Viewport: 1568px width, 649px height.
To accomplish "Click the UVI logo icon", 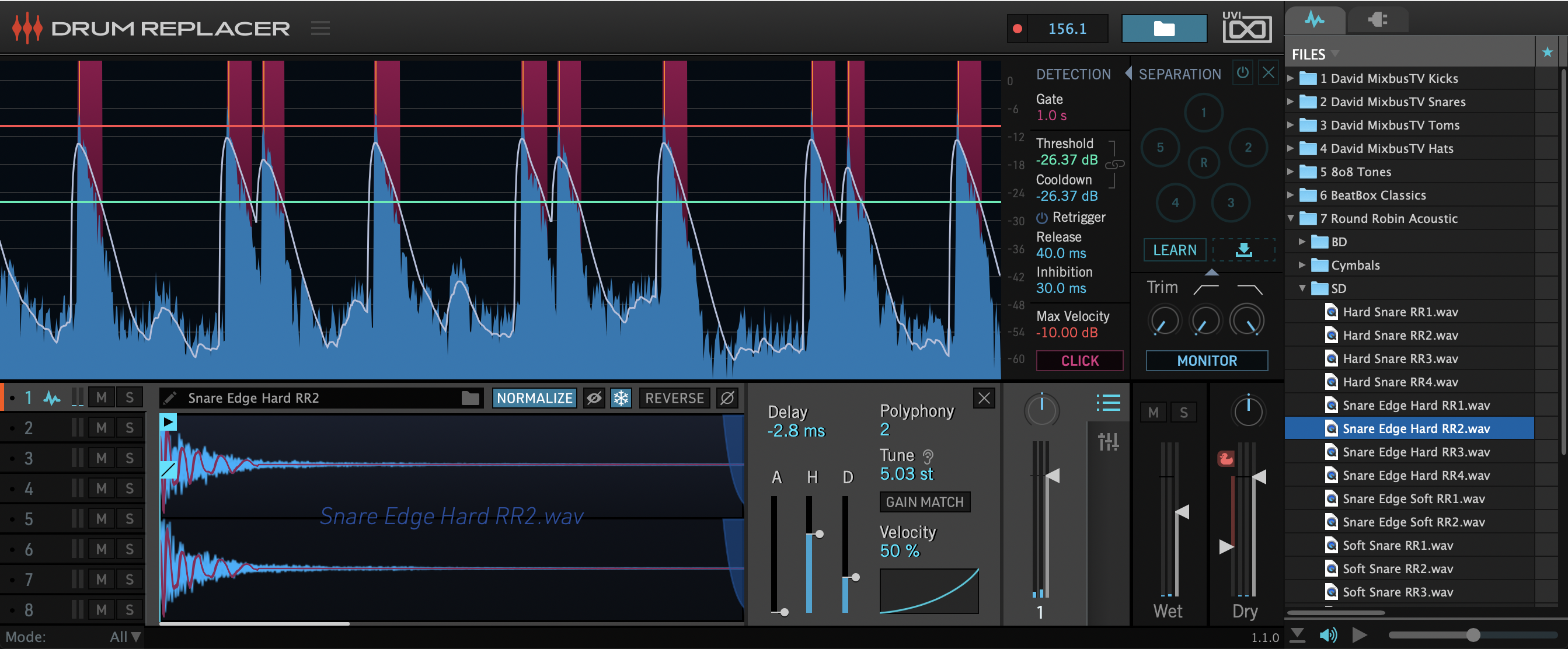I will 1246,27.
